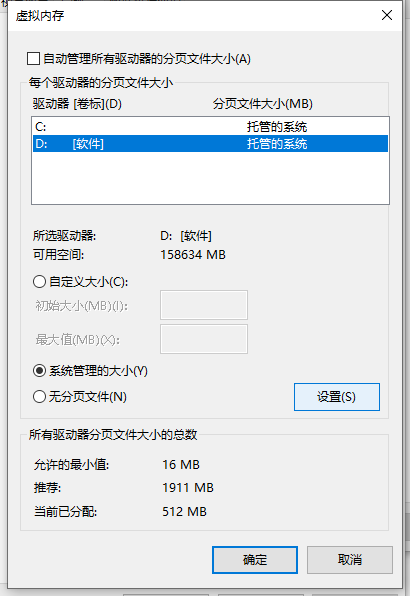Image resolution: width=410 pixels, height=596 pixels.
Task: Click the 驱动器 [卷标](D) column label
Action: (77, 104)
